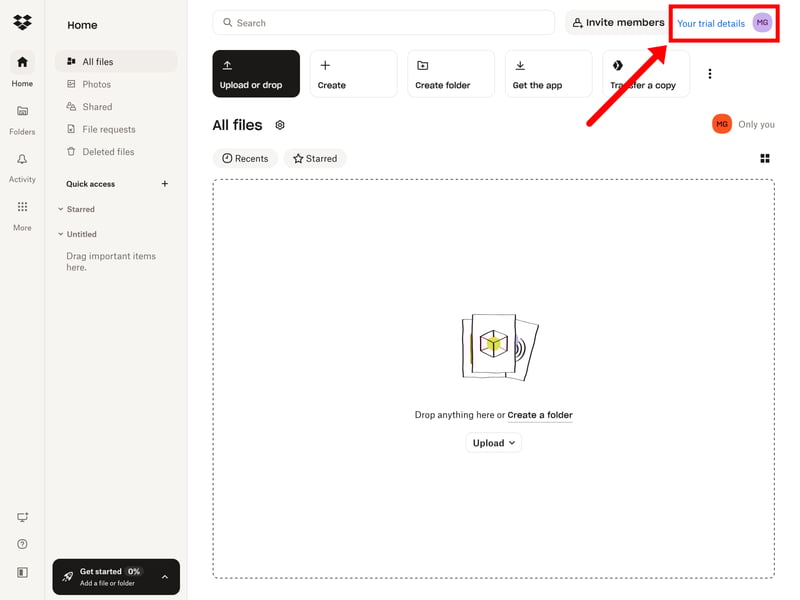Viewport: 800px width, 600px height.
Task: Click the three-dot more actions icon
Action: (710, 74)
